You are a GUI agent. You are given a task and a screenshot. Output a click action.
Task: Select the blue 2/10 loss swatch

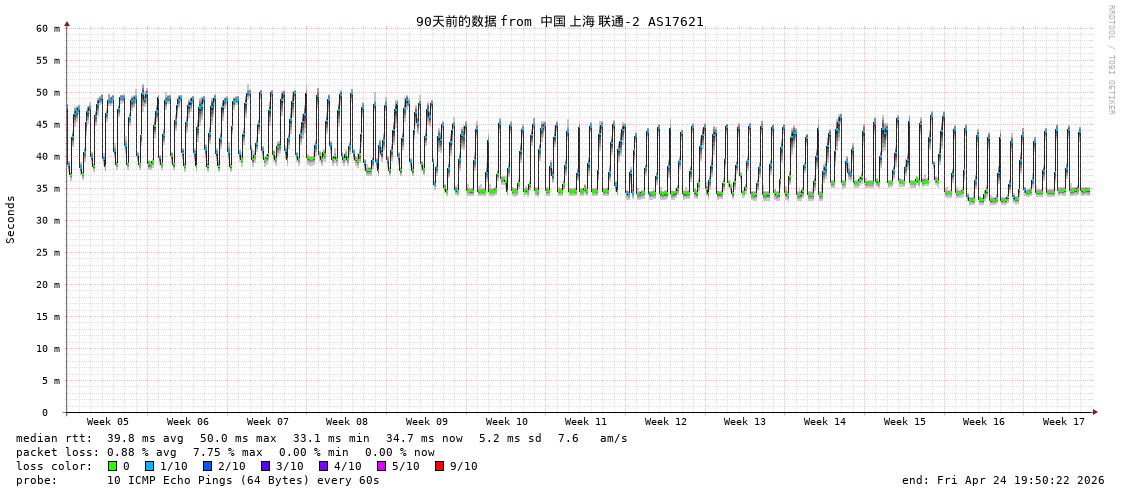[x=208, y=466]
